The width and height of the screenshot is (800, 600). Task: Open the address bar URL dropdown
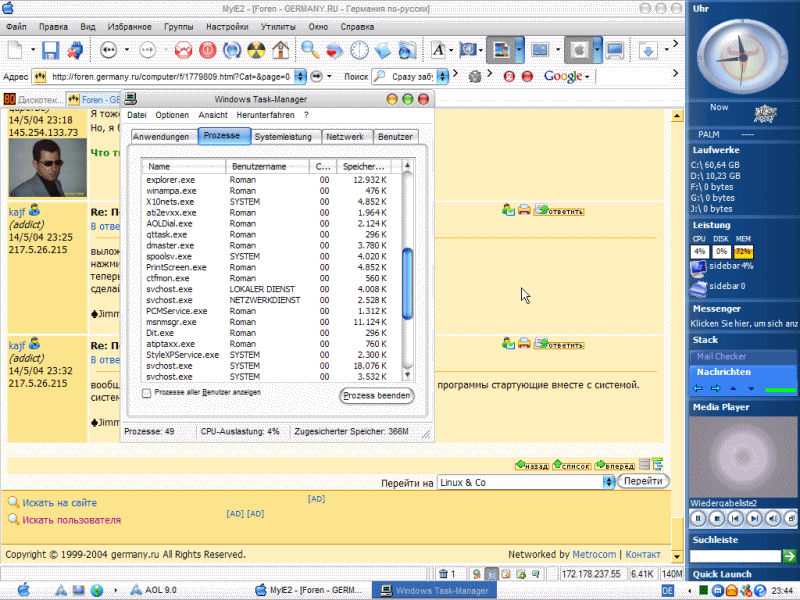tap(301, 77)
